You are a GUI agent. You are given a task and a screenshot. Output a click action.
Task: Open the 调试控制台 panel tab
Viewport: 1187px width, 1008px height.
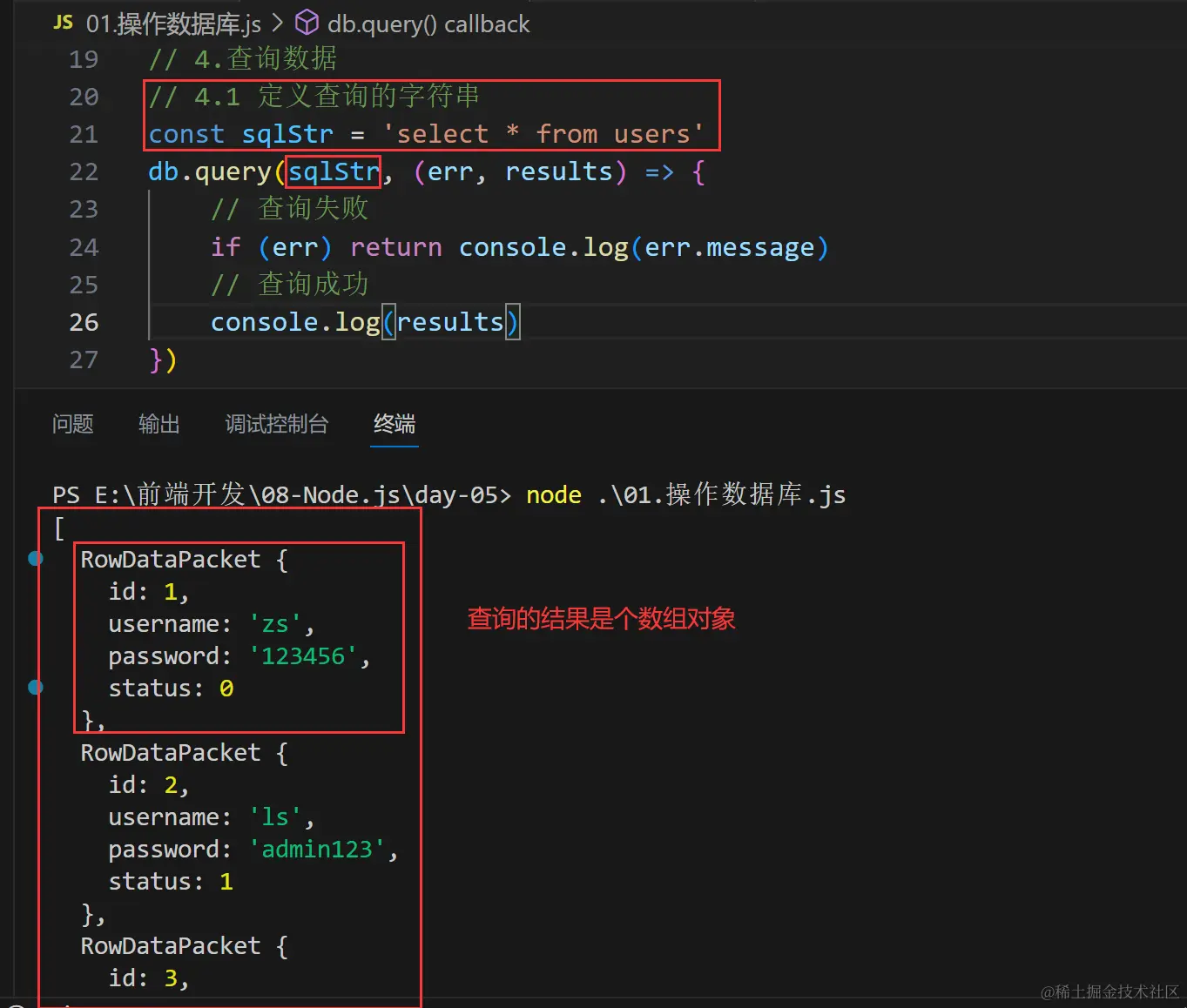[277, 424]
